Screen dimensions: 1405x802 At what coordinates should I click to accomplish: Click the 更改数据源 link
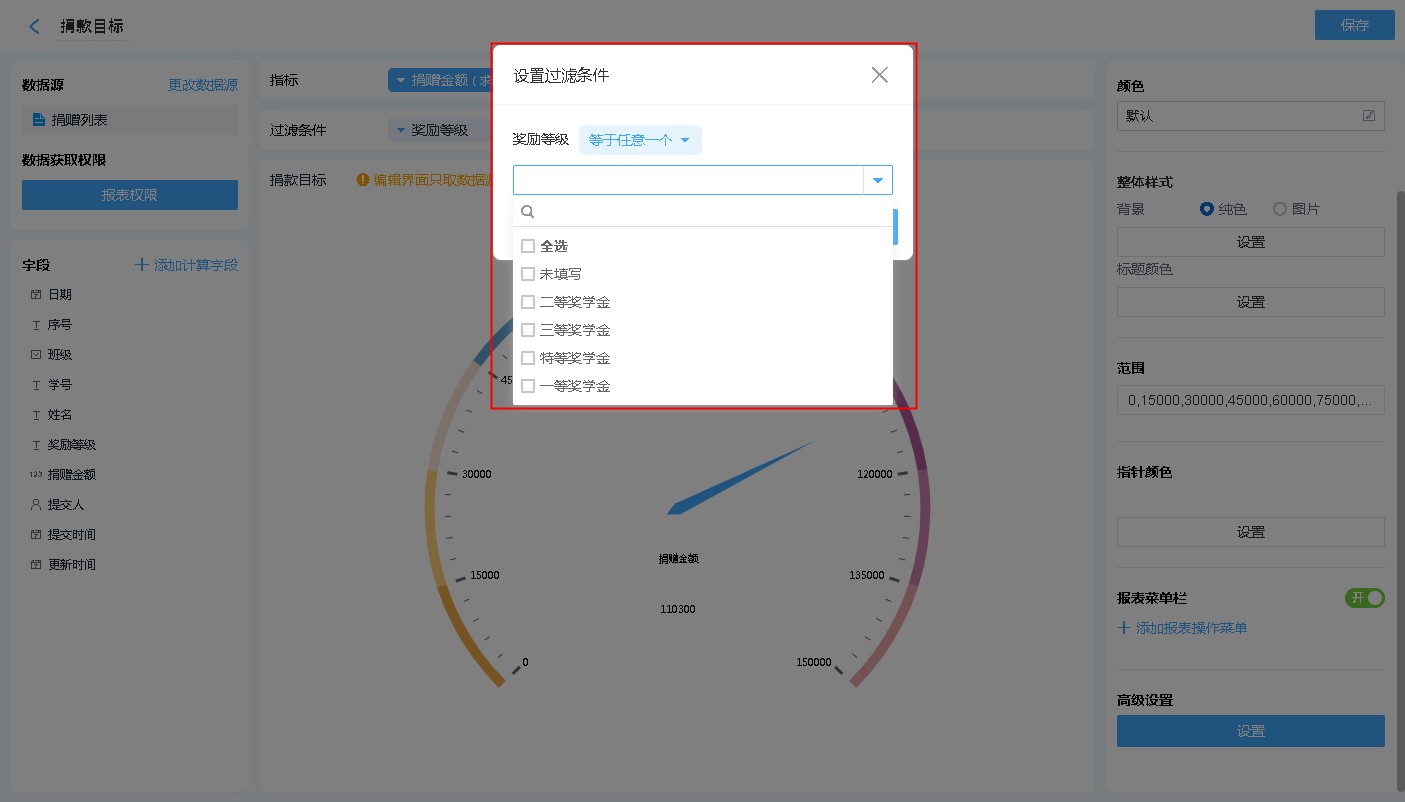pos(203,85)
